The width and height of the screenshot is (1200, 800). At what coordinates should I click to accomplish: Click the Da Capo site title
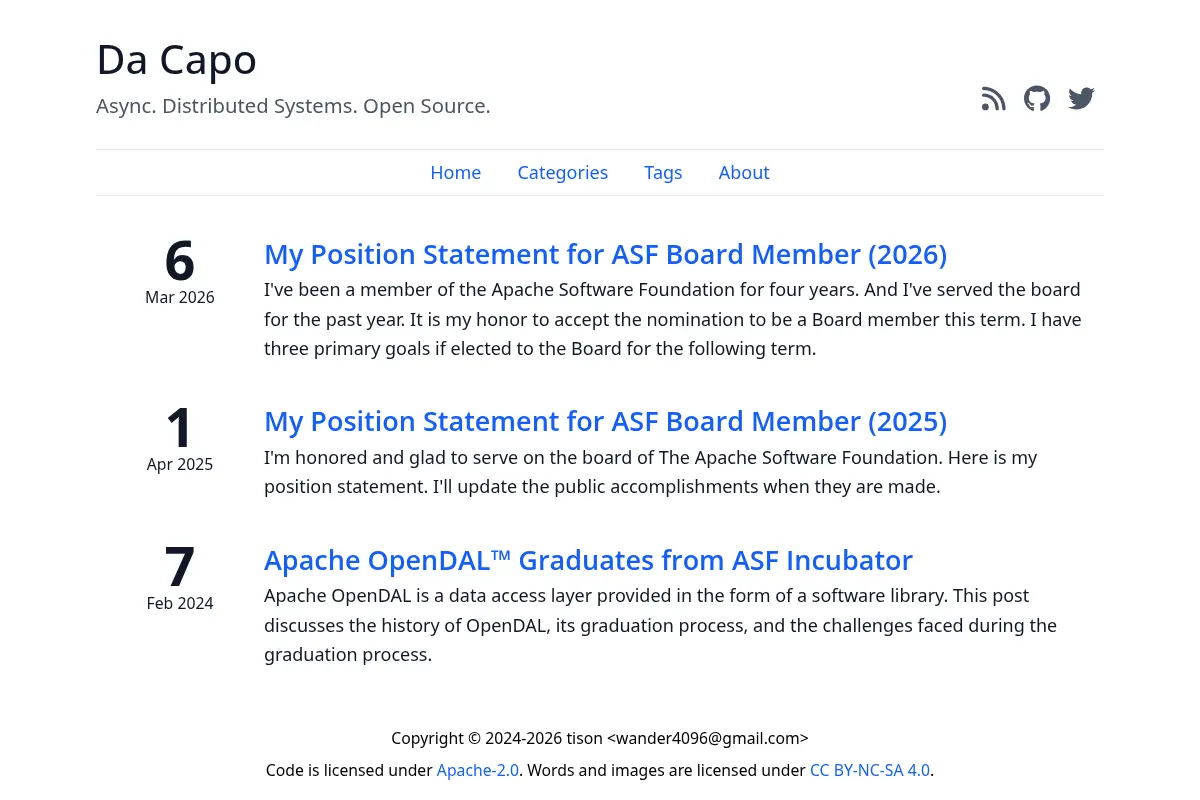(x=176, y=59)
